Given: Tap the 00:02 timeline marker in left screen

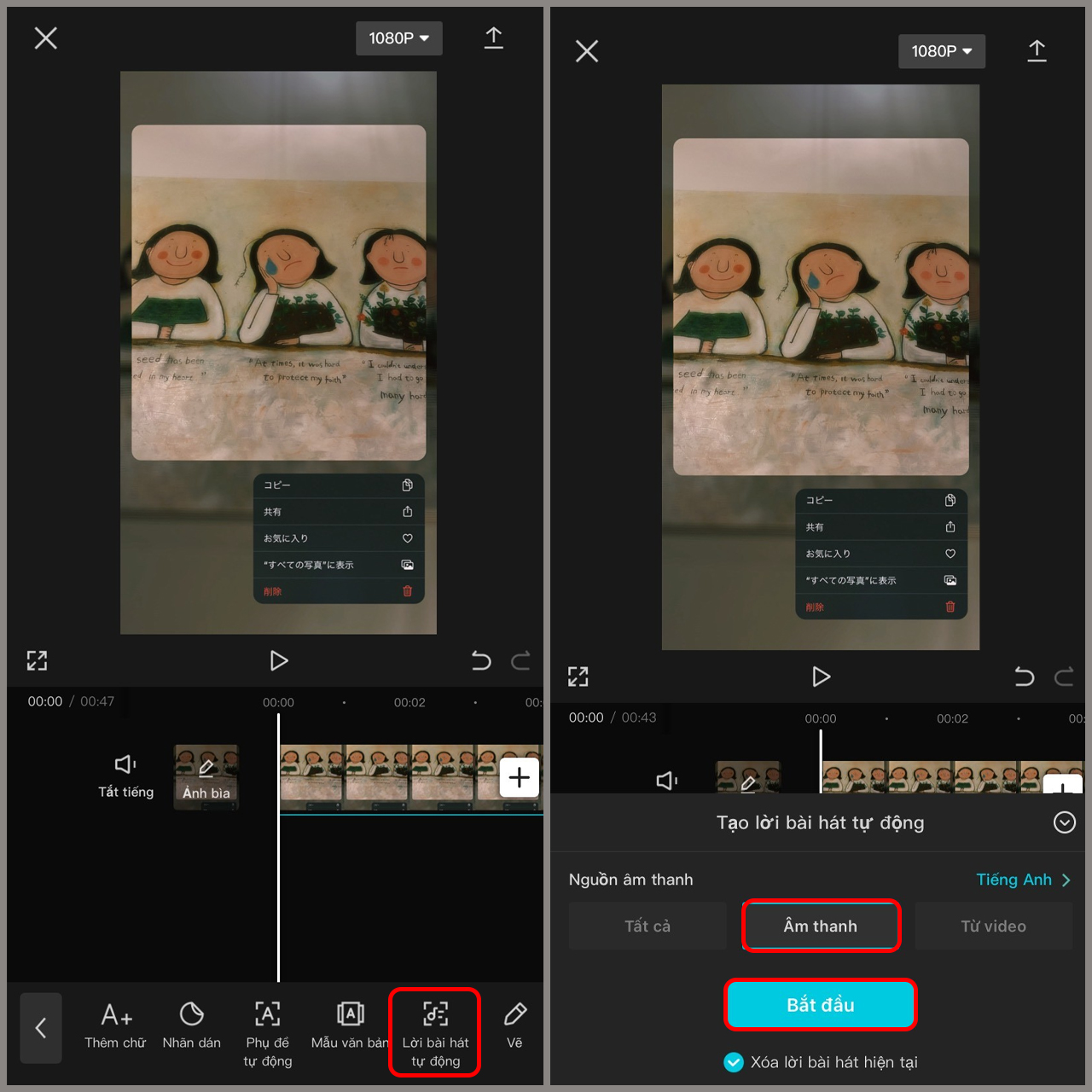Looking at the screenshot, I should [x=409, y=702].
